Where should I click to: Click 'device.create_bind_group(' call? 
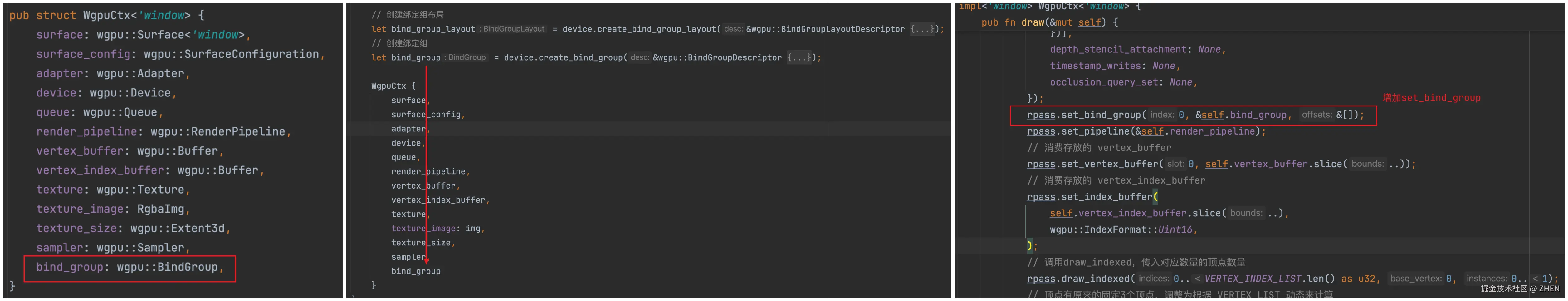[565, 57]
